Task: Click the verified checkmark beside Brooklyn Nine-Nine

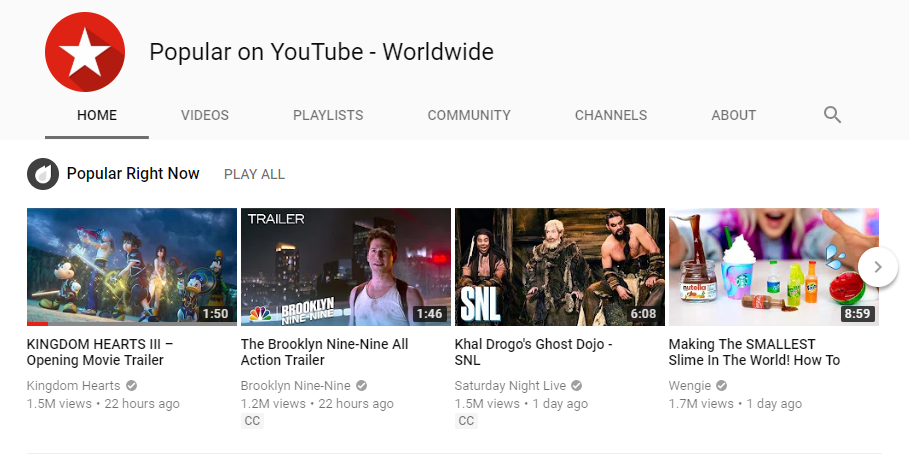Action: (361, 386)
